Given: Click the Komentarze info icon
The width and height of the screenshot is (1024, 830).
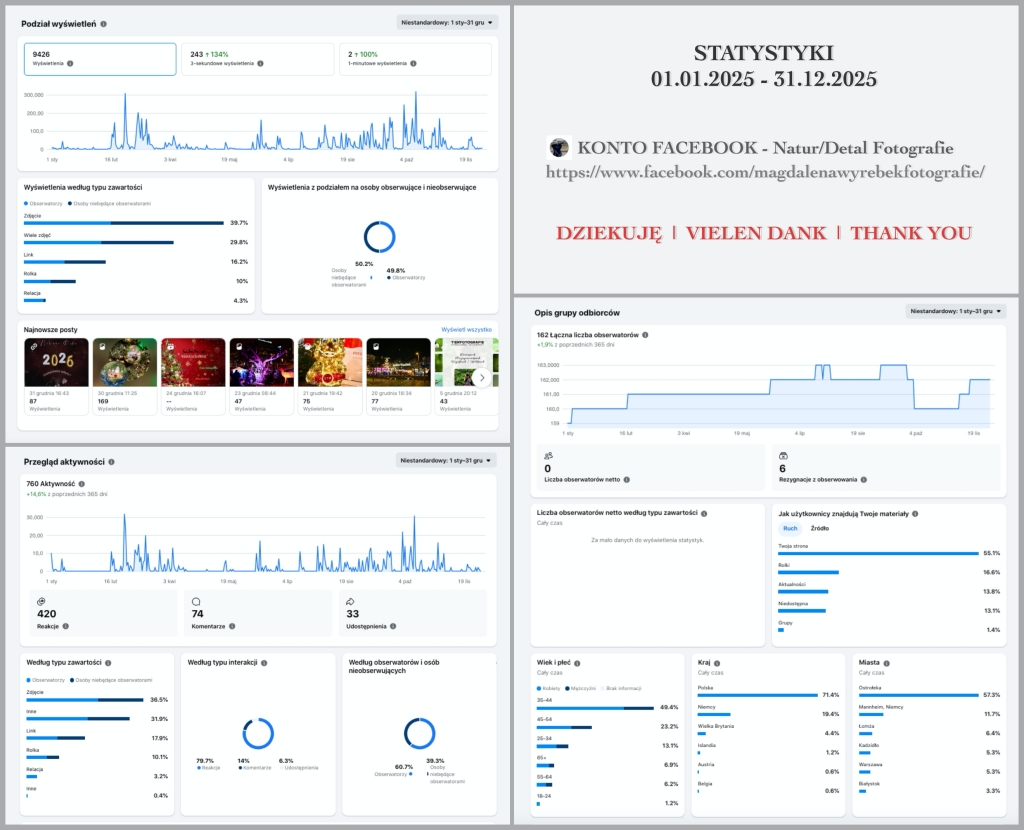Looking at the screenshot, I should click(232, 626).
